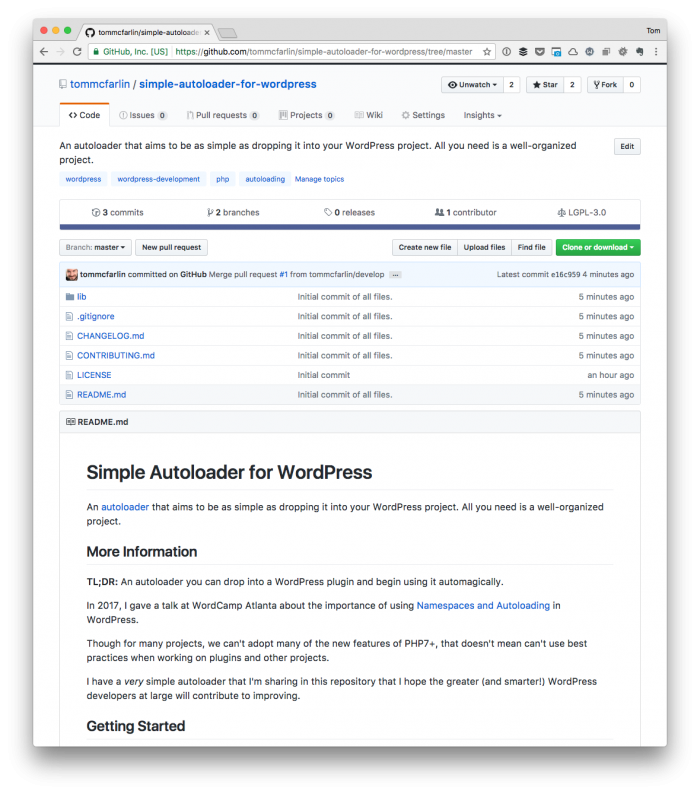The image size is (700, 794).
Task: Open README.md in file list
Action: 101,395
